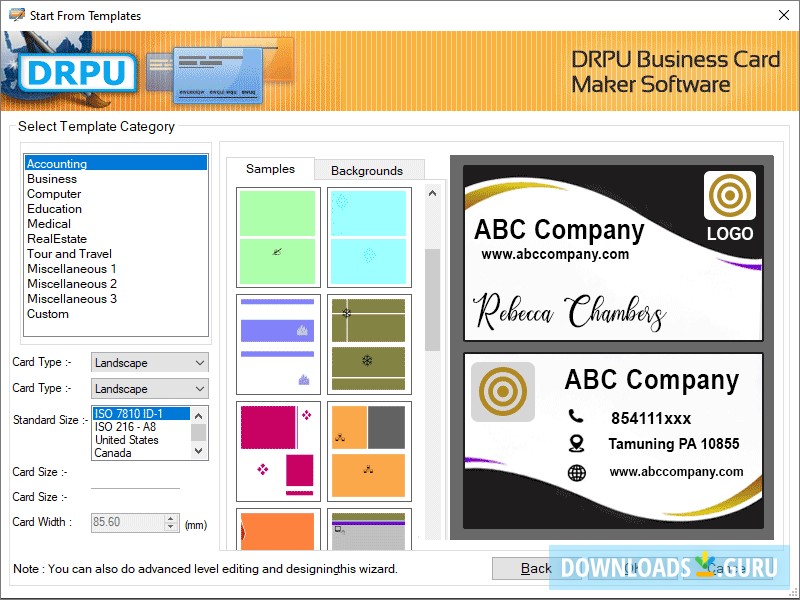Click the front card preview with Rebecca Chambers
This screenshot has width=800, height=600.
tap(613, 253)
